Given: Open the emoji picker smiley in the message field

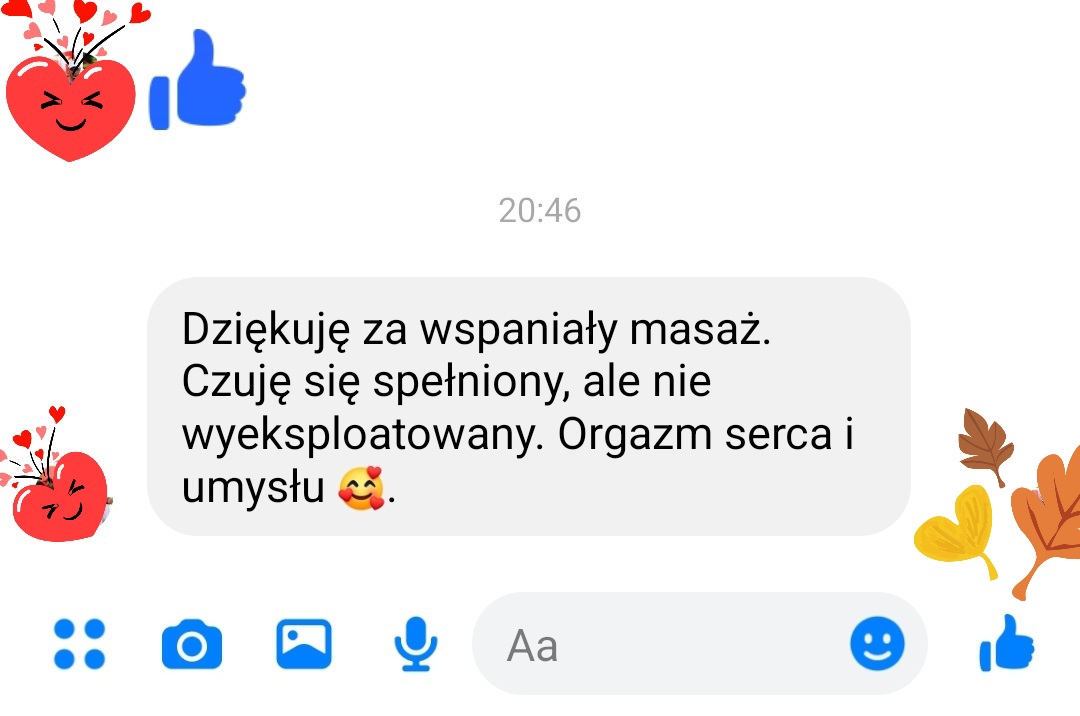Looking at the screenshot, I should tap(877, 644).
